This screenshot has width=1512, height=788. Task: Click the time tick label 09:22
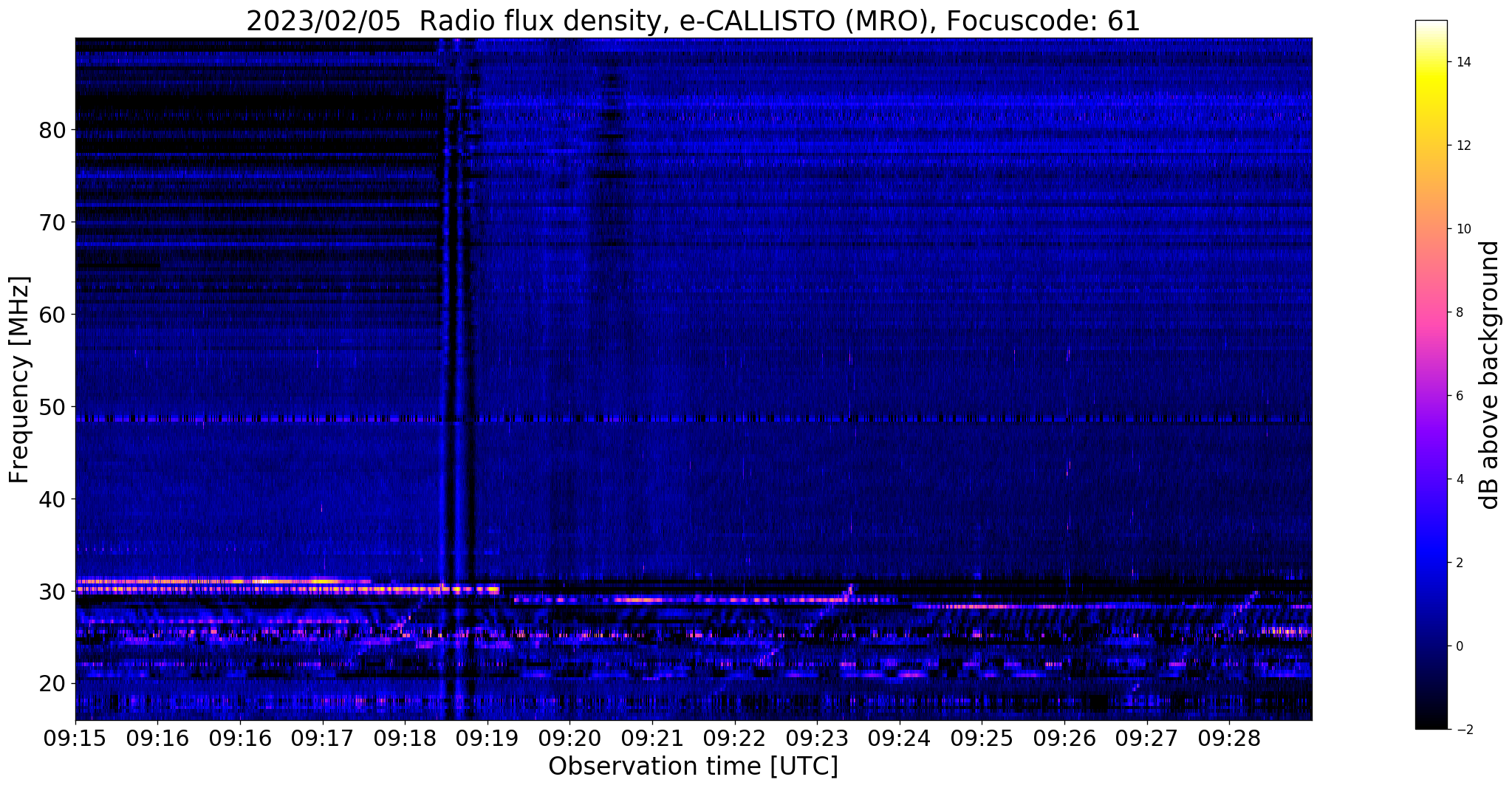[734, 739]
